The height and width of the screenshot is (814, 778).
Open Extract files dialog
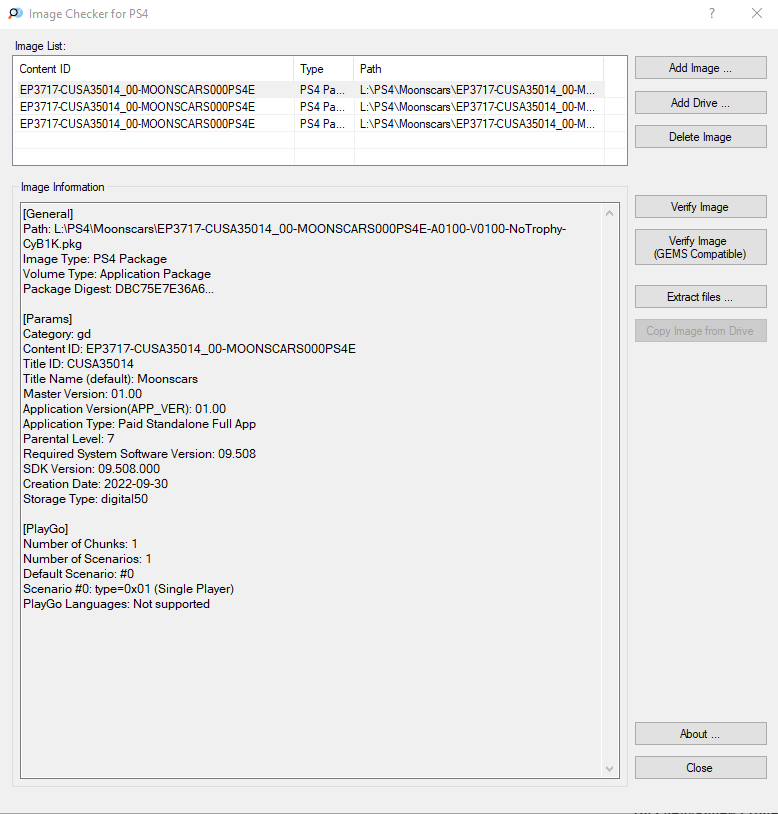[700, 297]
